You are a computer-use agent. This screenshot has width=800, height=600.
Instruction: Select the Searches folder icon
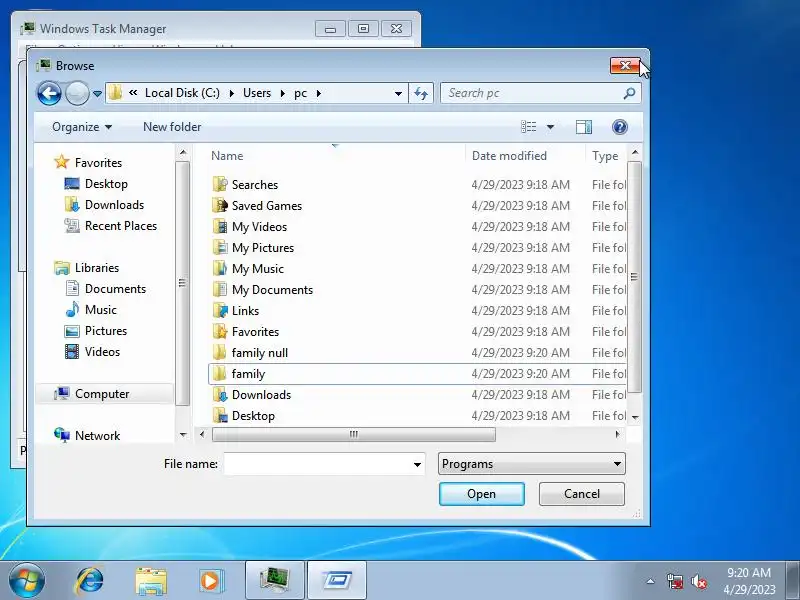(220, 184)
